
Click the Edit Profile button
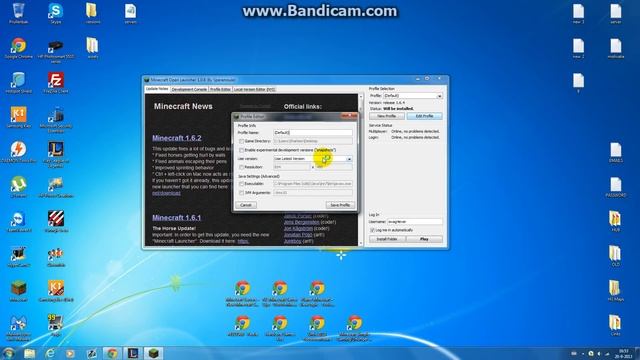tap(424, 116)
